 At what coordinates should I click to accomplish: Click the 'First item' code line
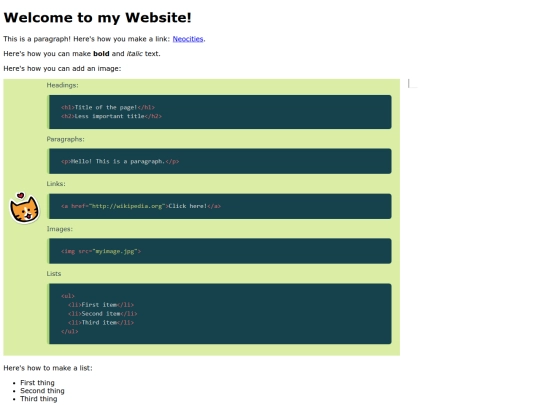coord(101,305)
